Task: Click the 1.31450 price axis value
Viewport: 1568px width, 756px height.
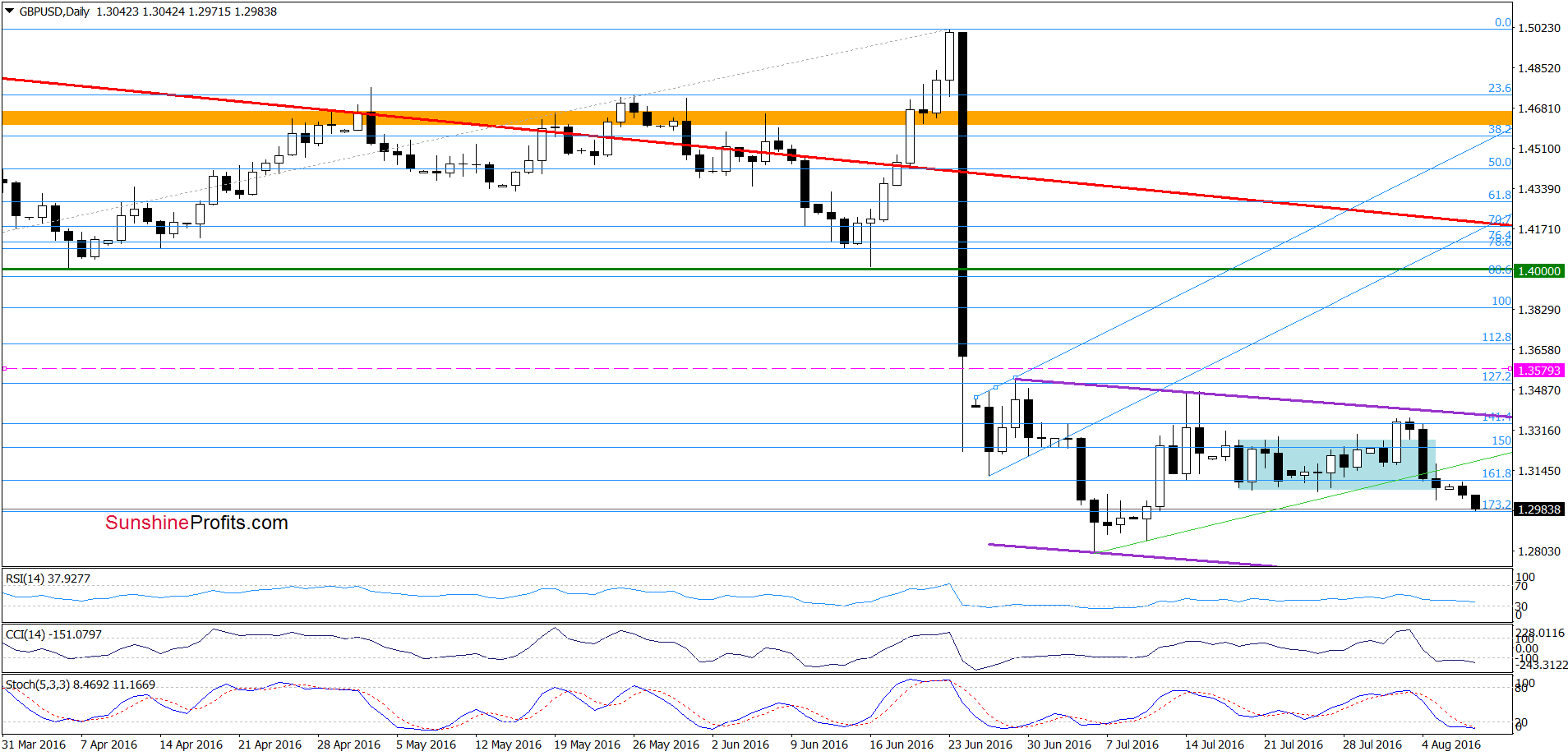Action: pyautogui.click(x=1538, y=471)
